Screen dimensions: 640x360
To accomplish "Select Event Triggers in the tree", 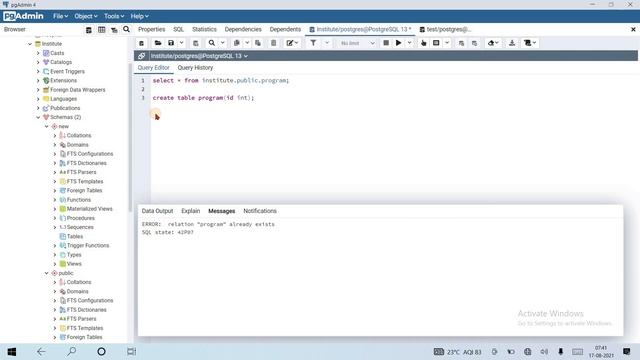I will coord(67,71).
